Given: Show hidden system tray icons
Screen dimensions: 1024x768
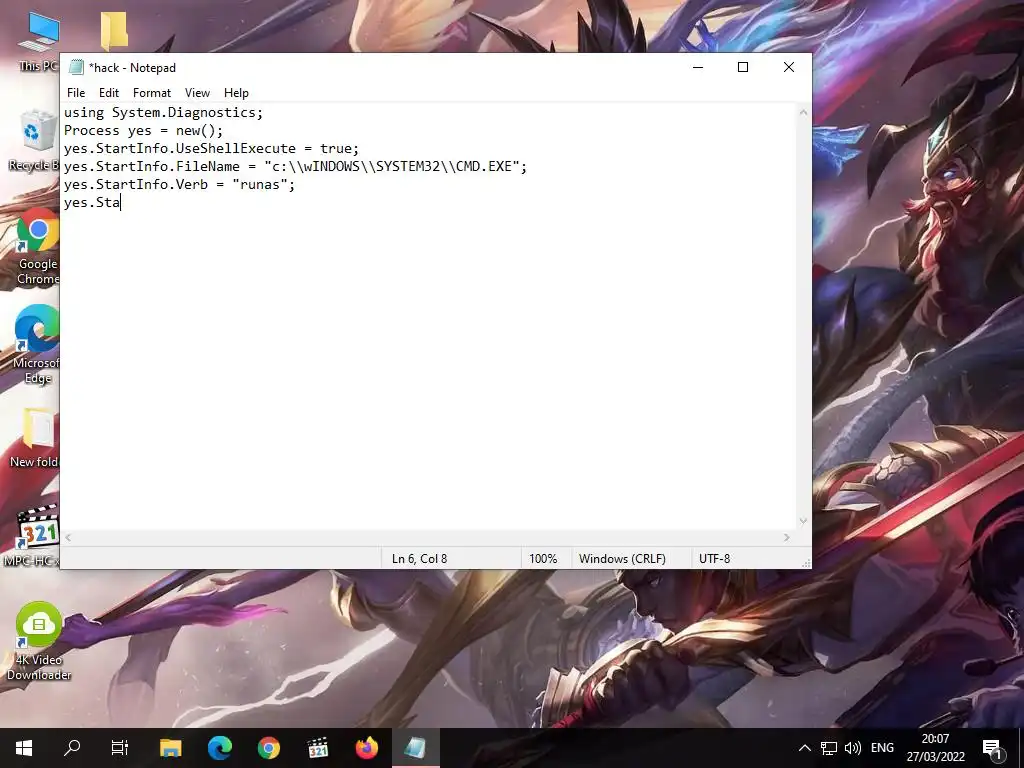Looking at the screenshot, I should click(805, 748).
